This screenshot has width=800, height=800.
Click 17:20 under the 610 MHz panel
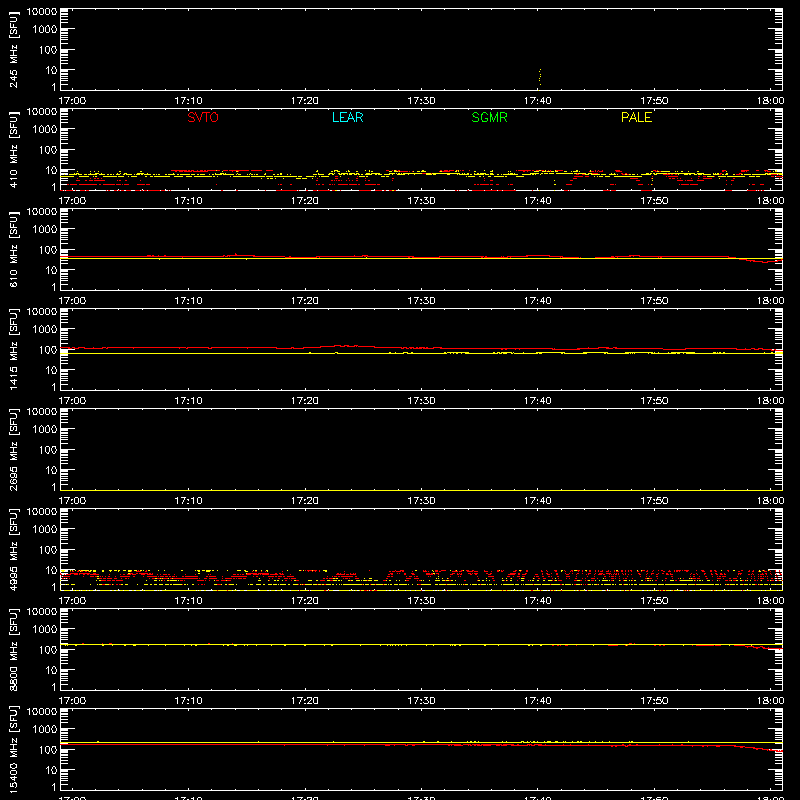[x=305, y=301]
